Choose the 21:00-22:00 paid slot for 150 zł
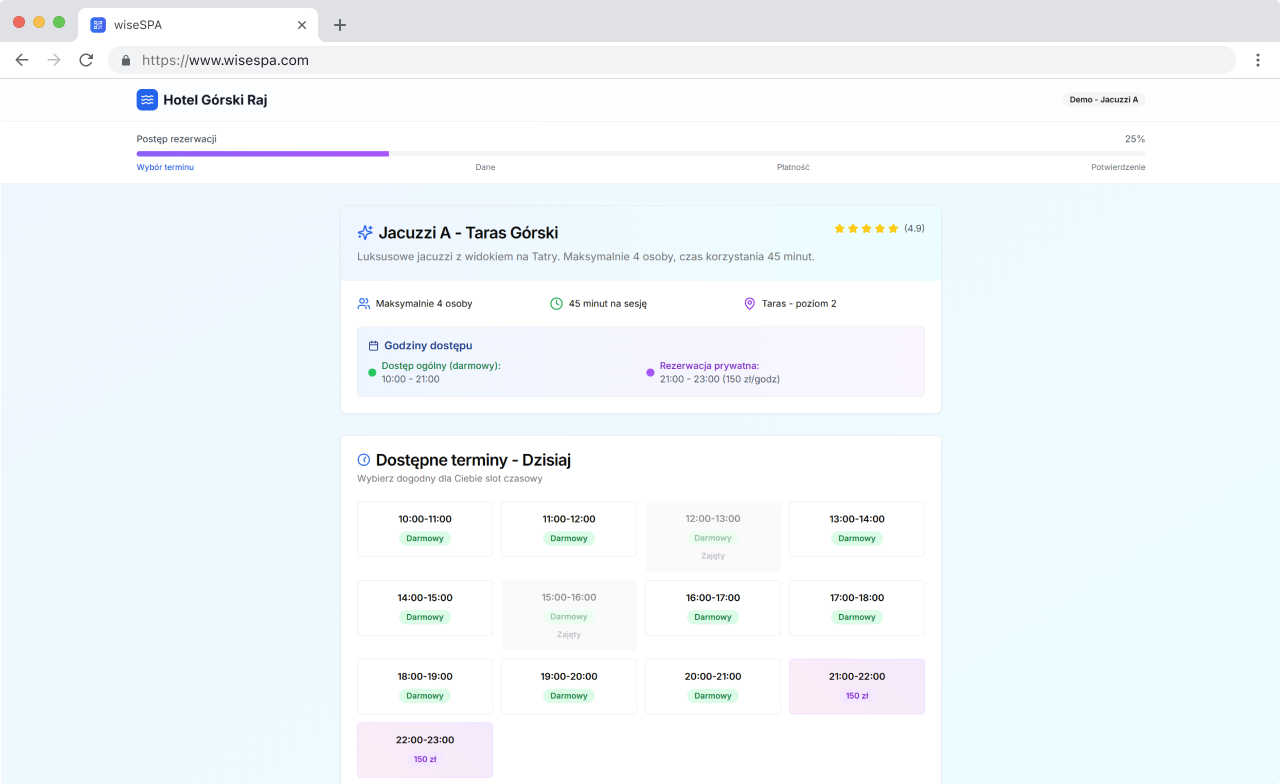Screen dimensions: 1280x784 [x=857, y=686]
